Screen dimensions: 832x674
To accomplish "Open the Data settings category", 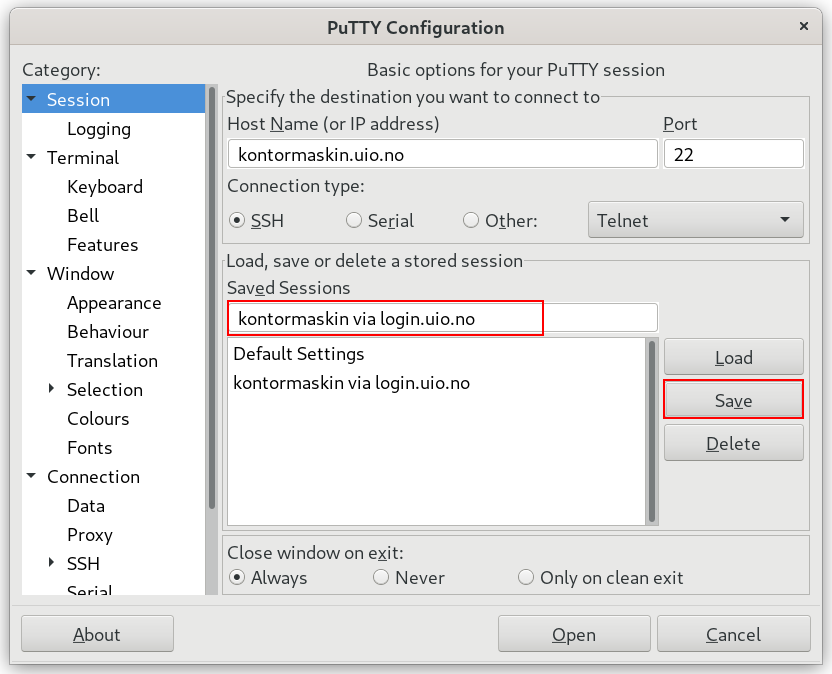I will tap(86, 506).
